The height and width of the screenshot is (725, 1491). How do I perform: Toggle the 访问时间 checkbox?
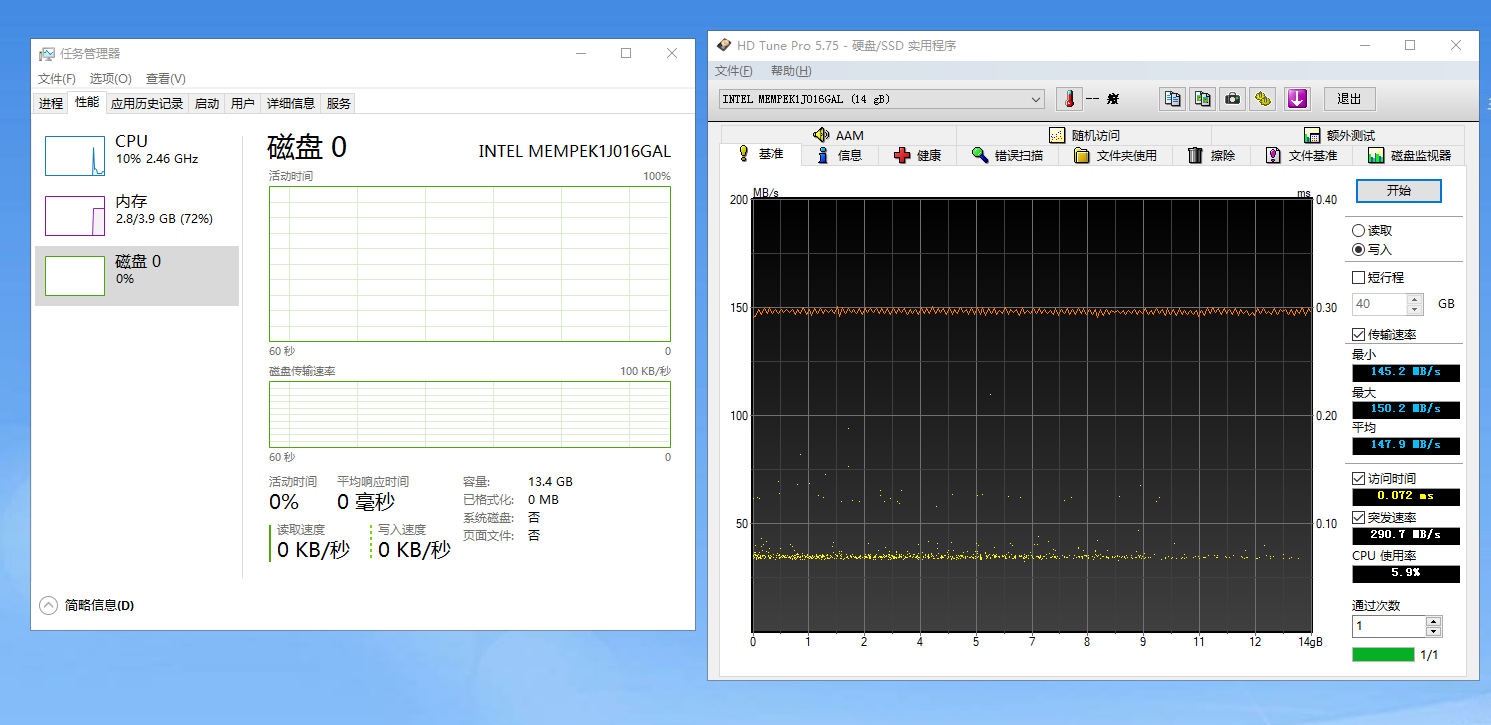point(1358,479)
